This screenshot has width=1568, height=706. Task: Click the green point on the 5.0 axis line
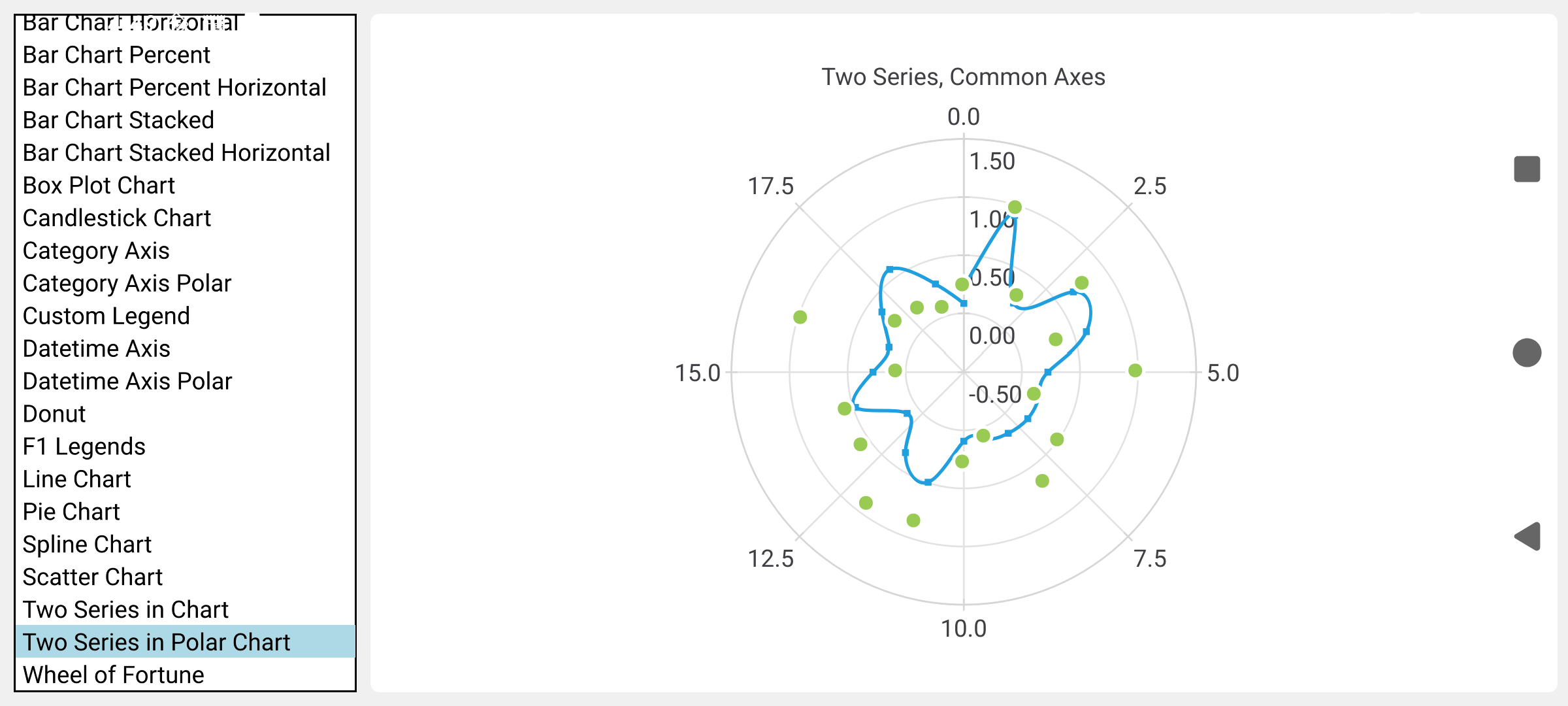[x=1135, y=371]
